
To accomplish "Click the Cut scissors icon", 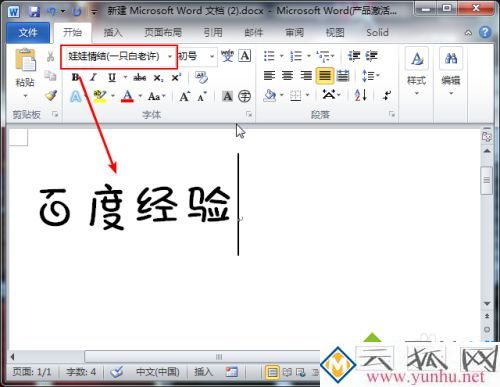I will (51, 56).
